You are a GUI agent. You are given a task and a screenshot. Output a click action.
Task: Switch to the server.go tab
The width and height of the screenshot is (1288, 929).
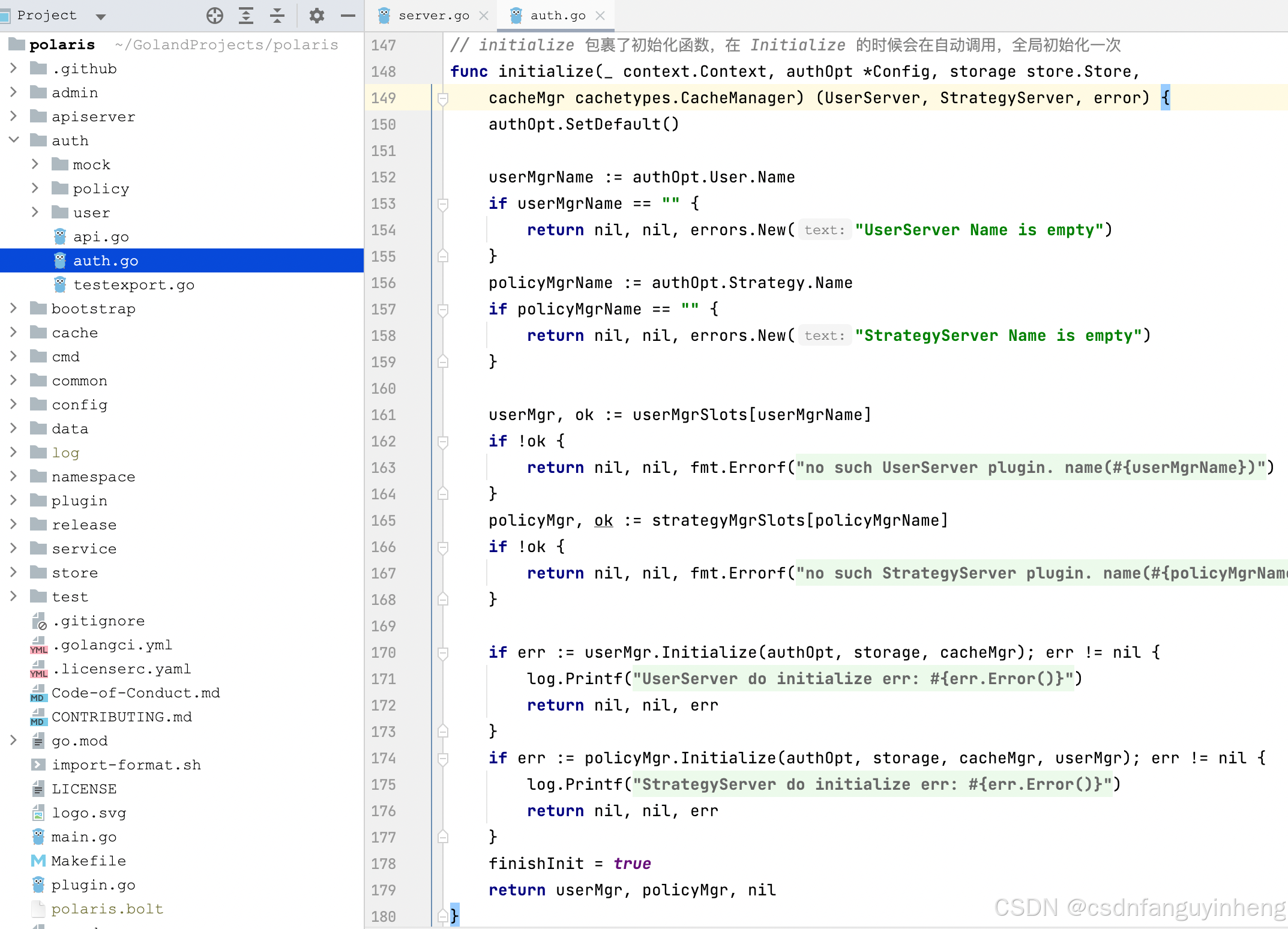point(433,16)
